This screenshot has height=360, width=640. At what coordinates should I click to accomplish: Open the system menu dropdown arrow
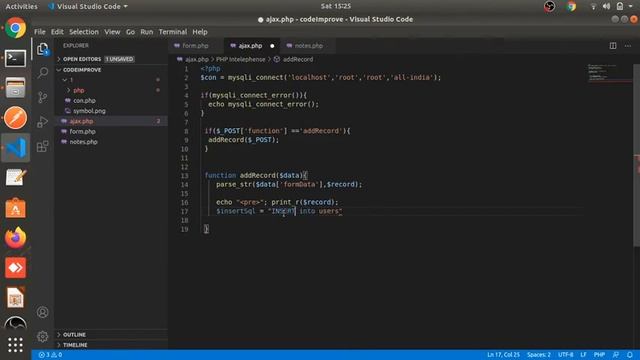click(631, 6)
